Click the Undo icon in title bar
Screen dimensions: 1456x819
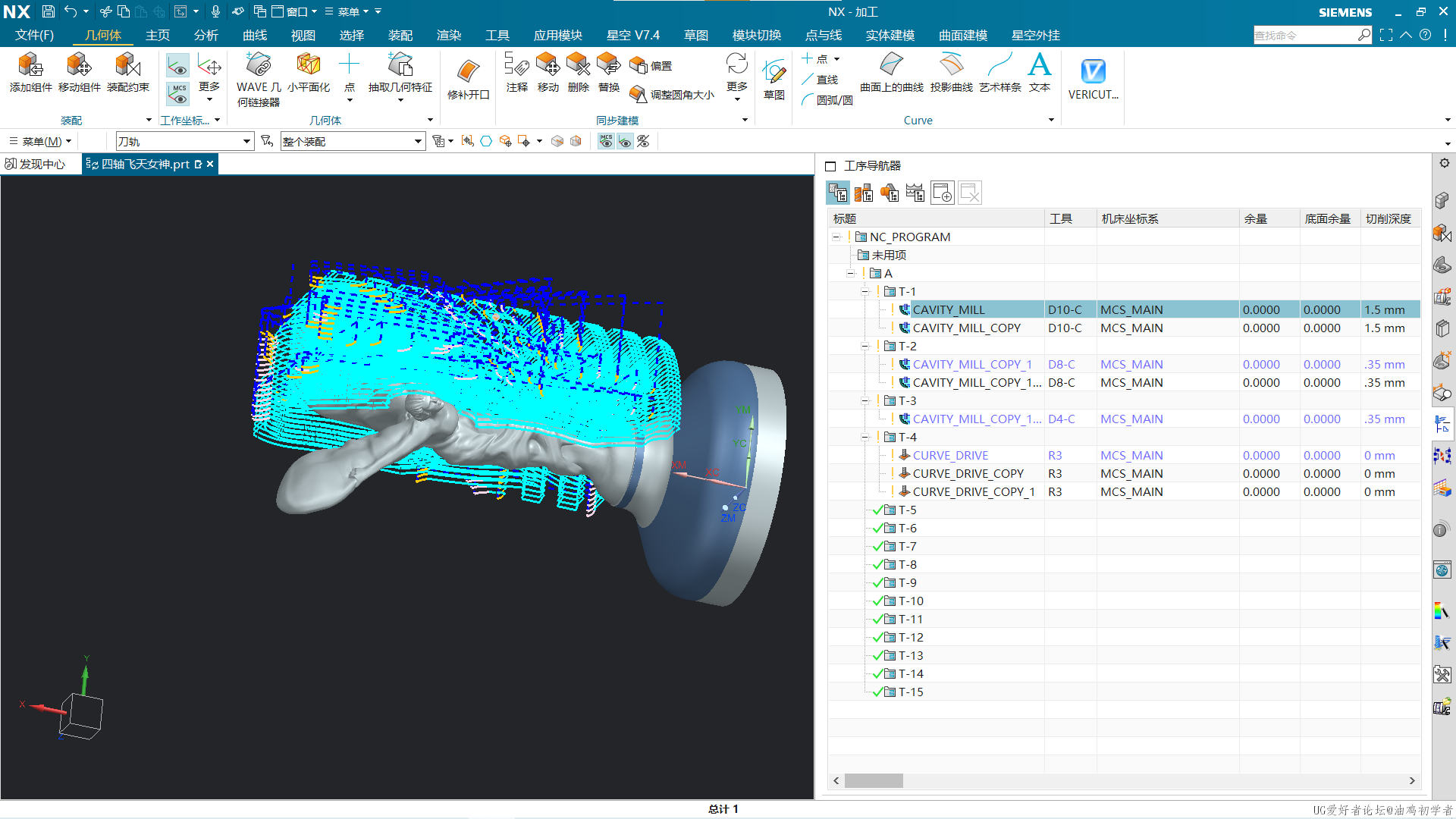tap(71, 11)
